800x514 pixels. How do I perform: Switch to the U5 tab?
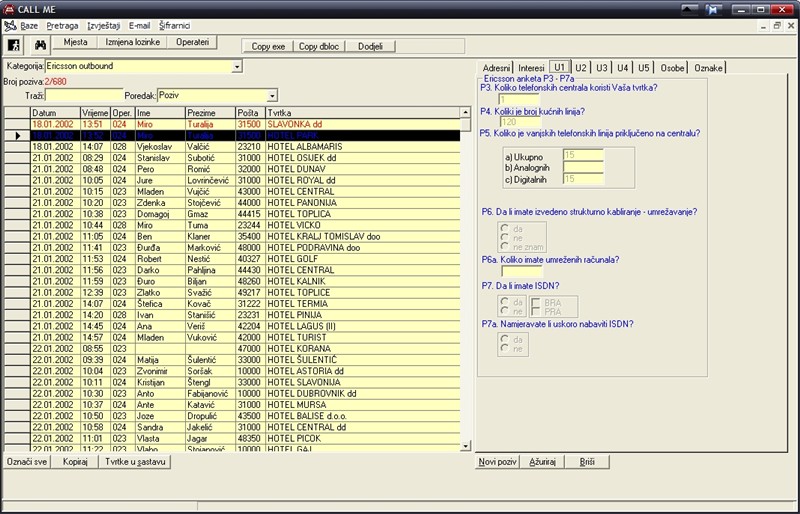click(644, 68)
